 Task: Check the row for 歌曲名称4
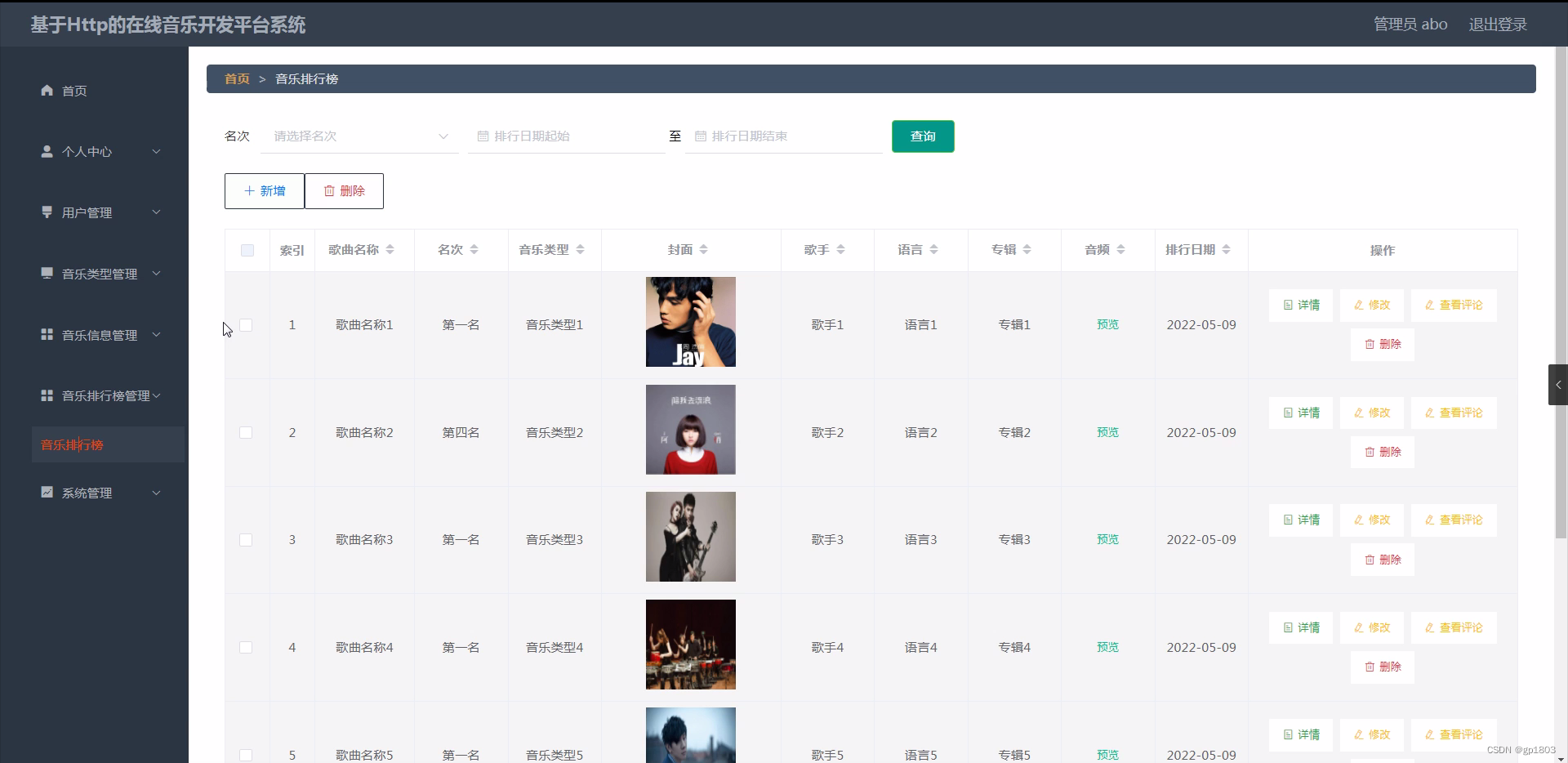pyautogui.click(x=246, y=648)
